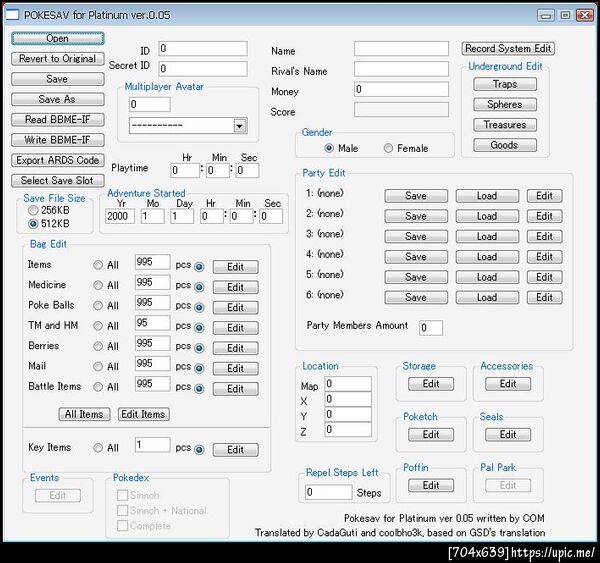
Task: Click Medicine quantity field
Action: 152,282
